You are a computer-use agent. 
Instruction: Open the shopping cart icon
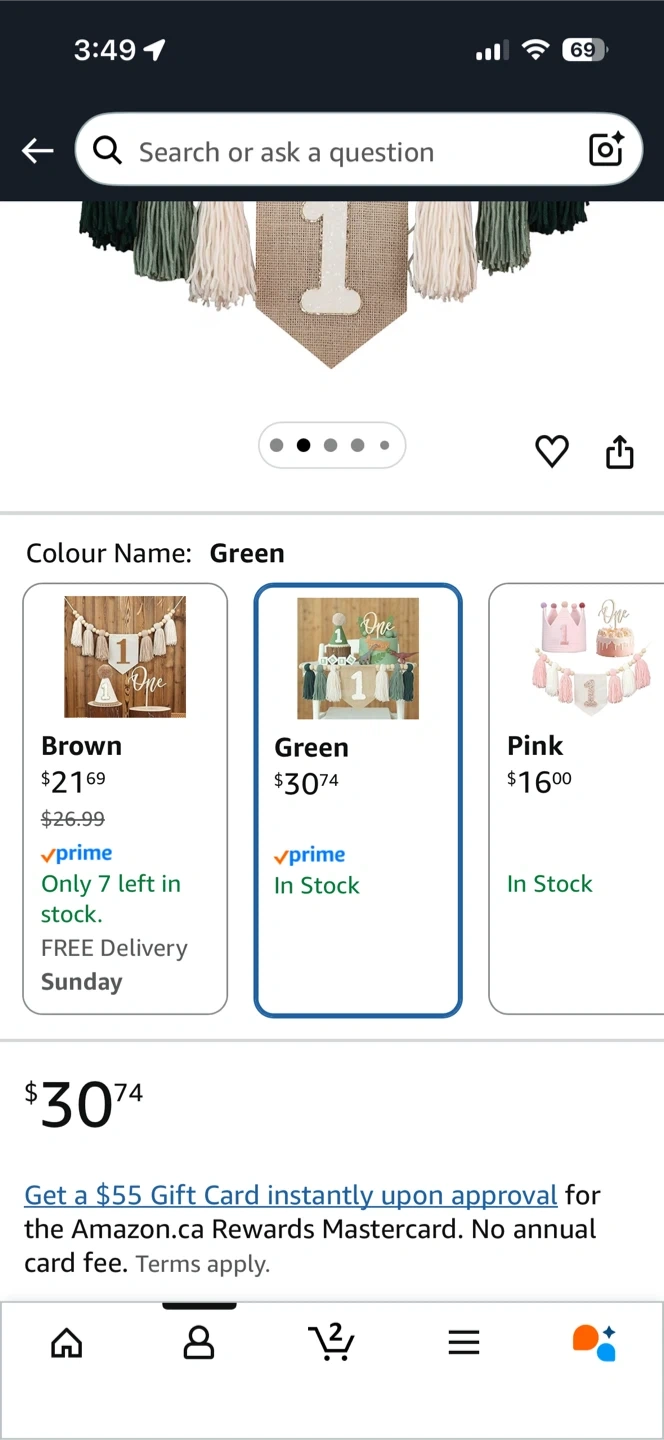point(331,1342)
